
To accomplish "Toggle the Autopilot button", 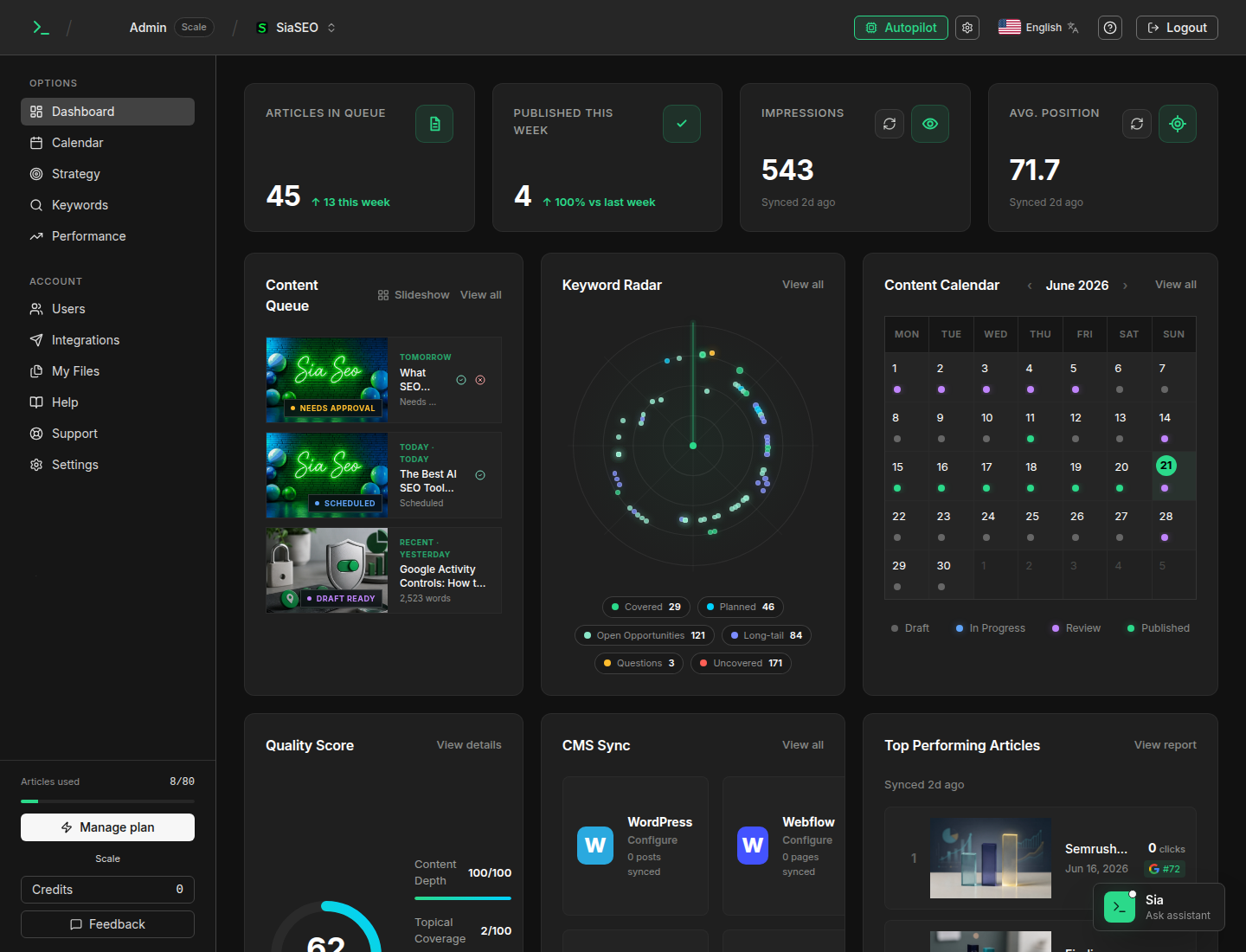I will (x=901, y=28).
